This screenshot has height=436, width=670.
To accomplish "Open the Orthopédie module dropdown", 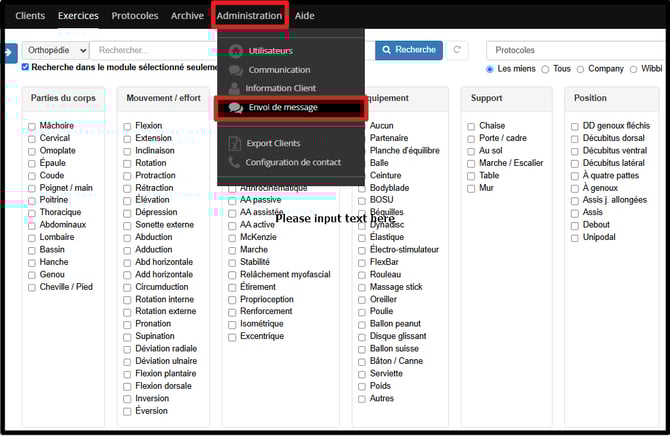I will (x=55, y=50).
